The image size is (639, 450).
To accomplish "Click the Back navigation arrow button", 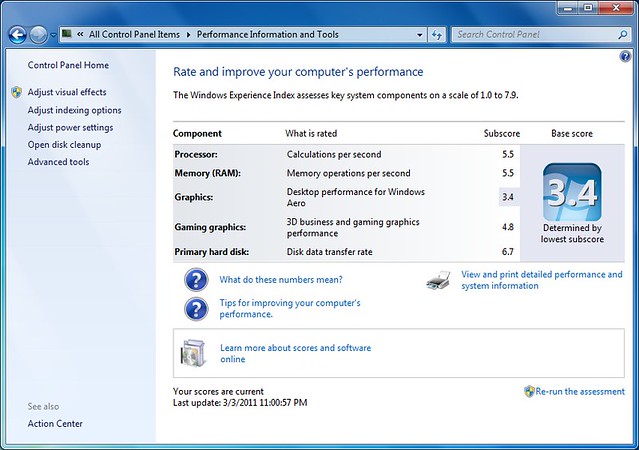I will click(18, 35).
